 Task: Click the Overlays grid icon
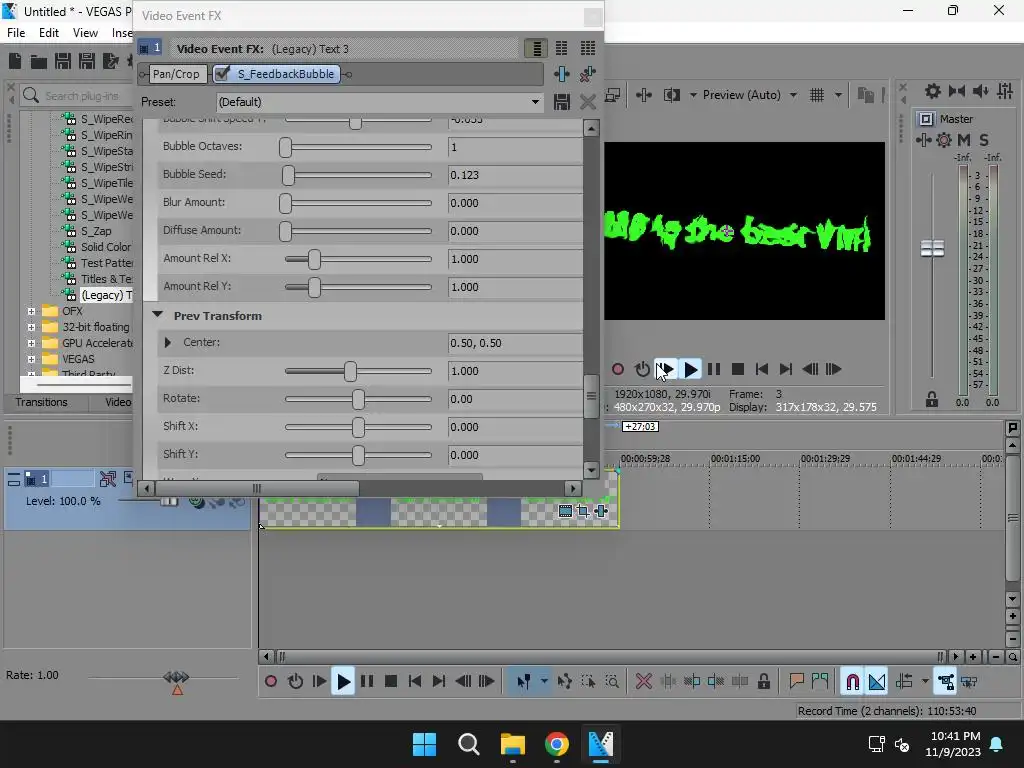click(x=817, y=95)
